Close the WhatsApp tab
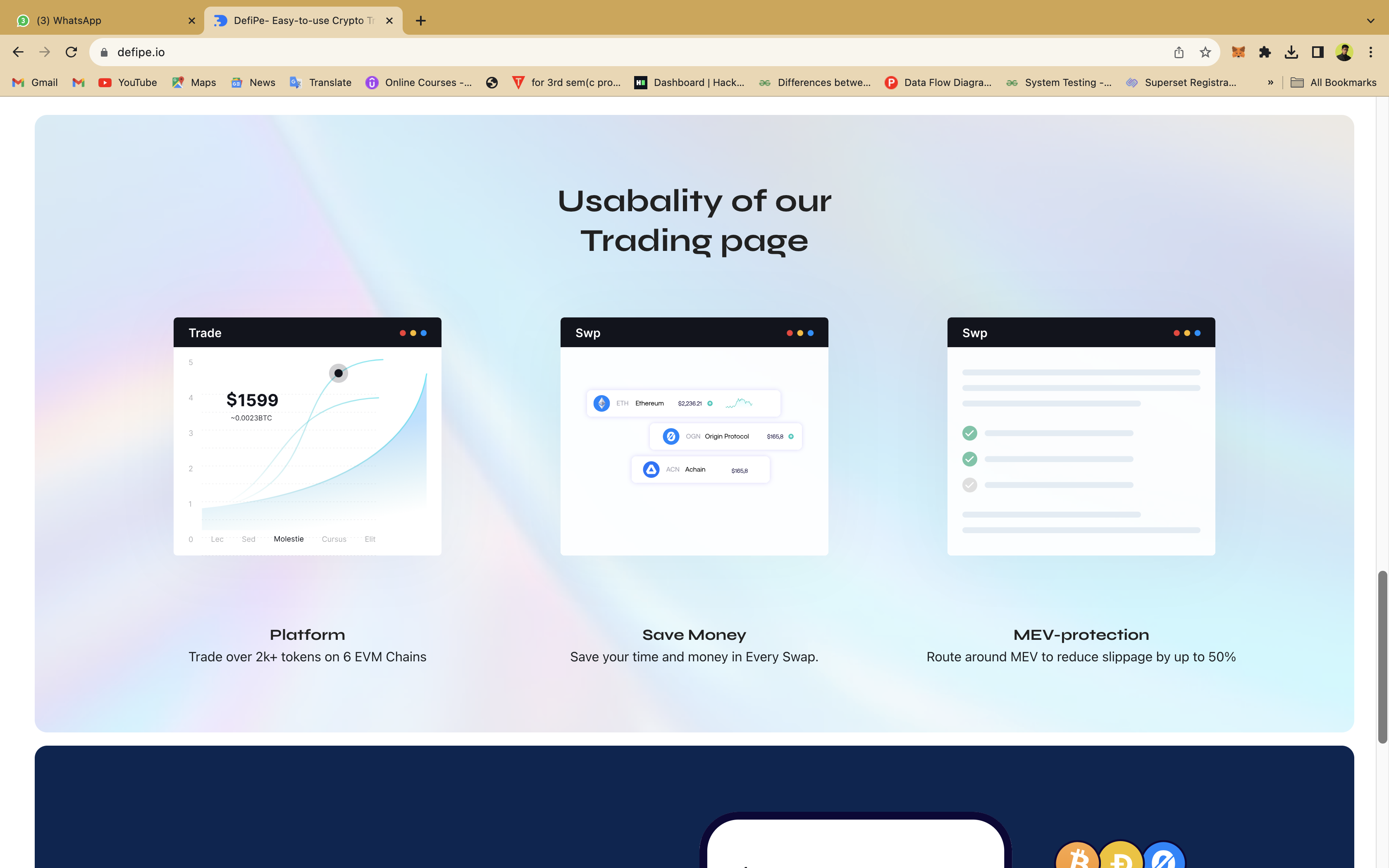1389x868 pixels. (192, 21)
